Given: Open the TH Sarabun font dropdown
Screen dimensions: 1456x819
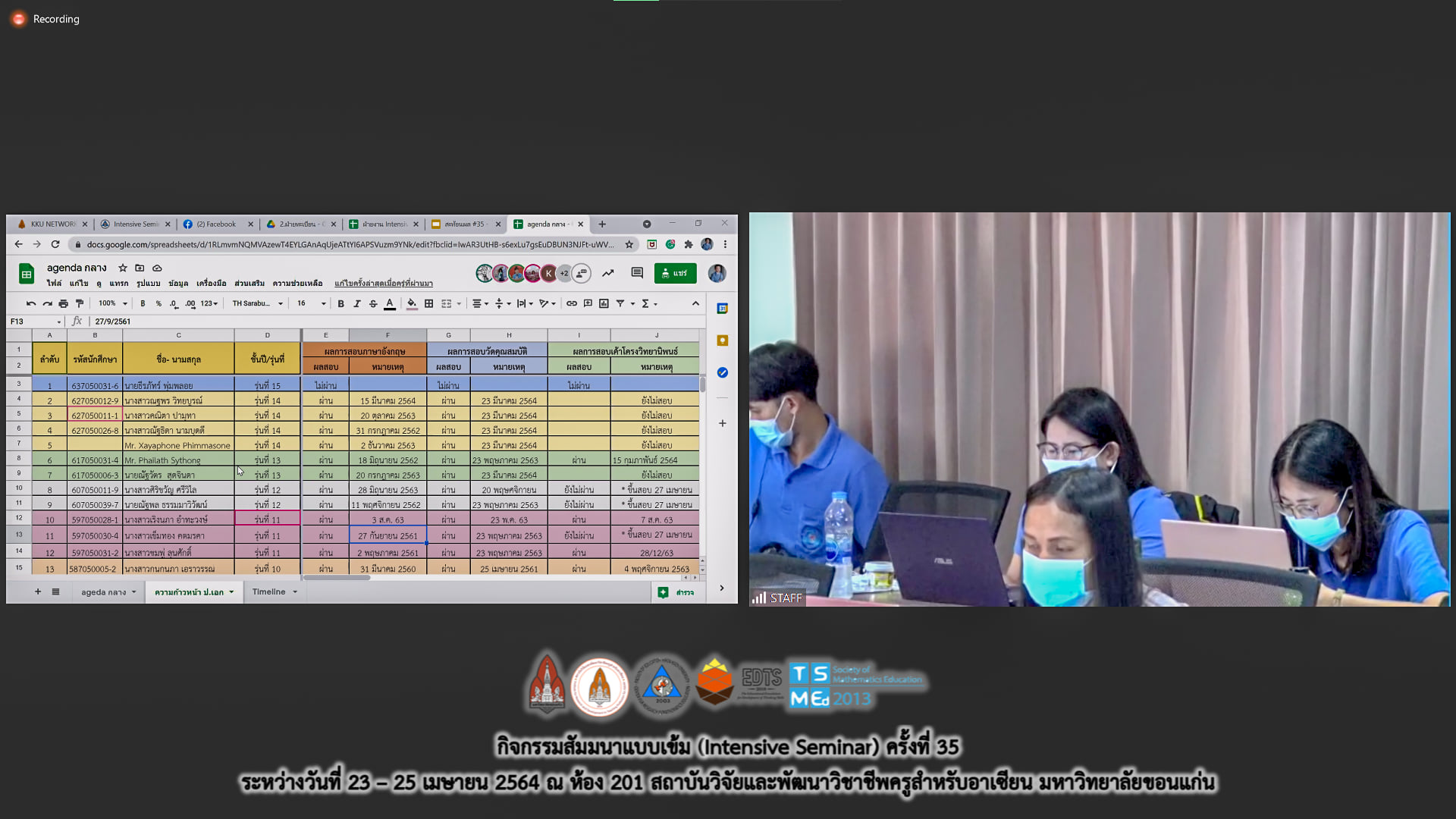Looking at the screenshot, I should (257, 303).
